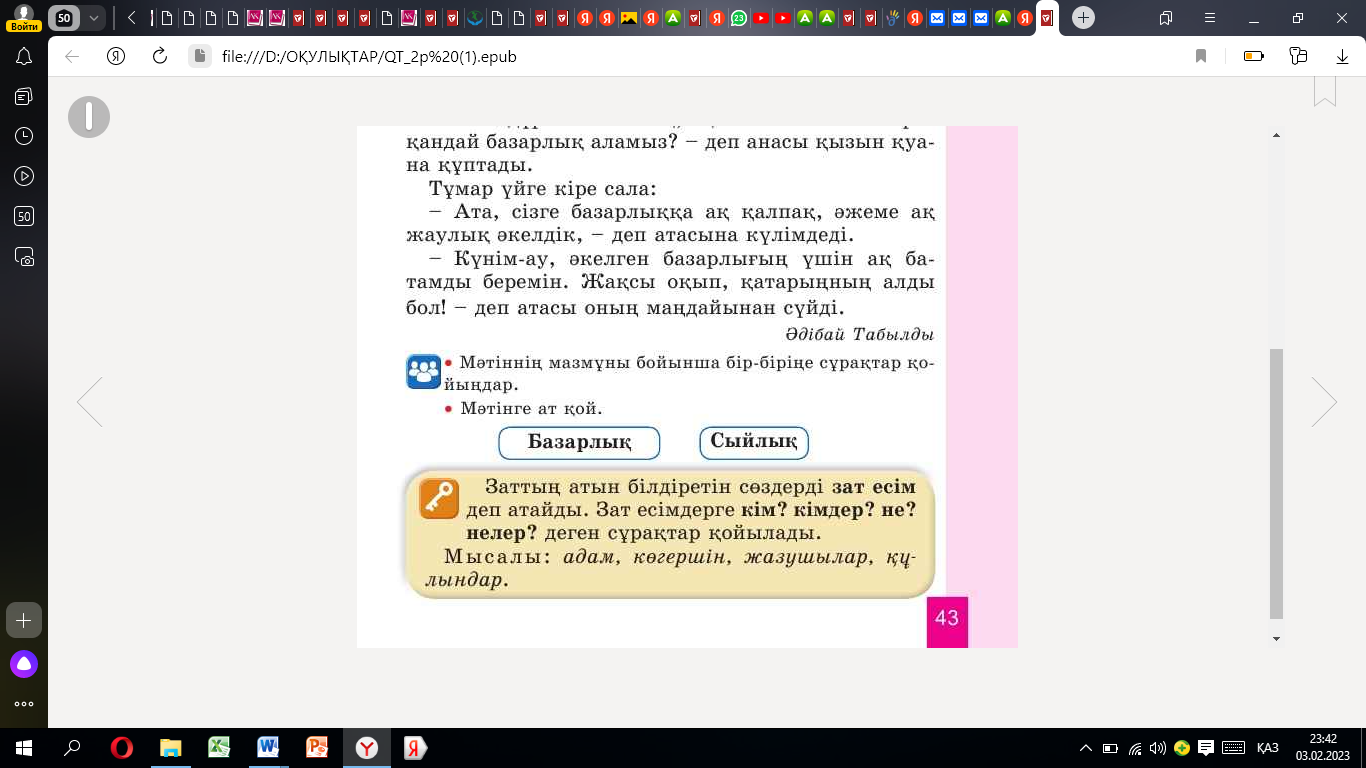This screenshot has width=1366, height=768.
Task: Open the tab counter showing 50
Action: 65,18
